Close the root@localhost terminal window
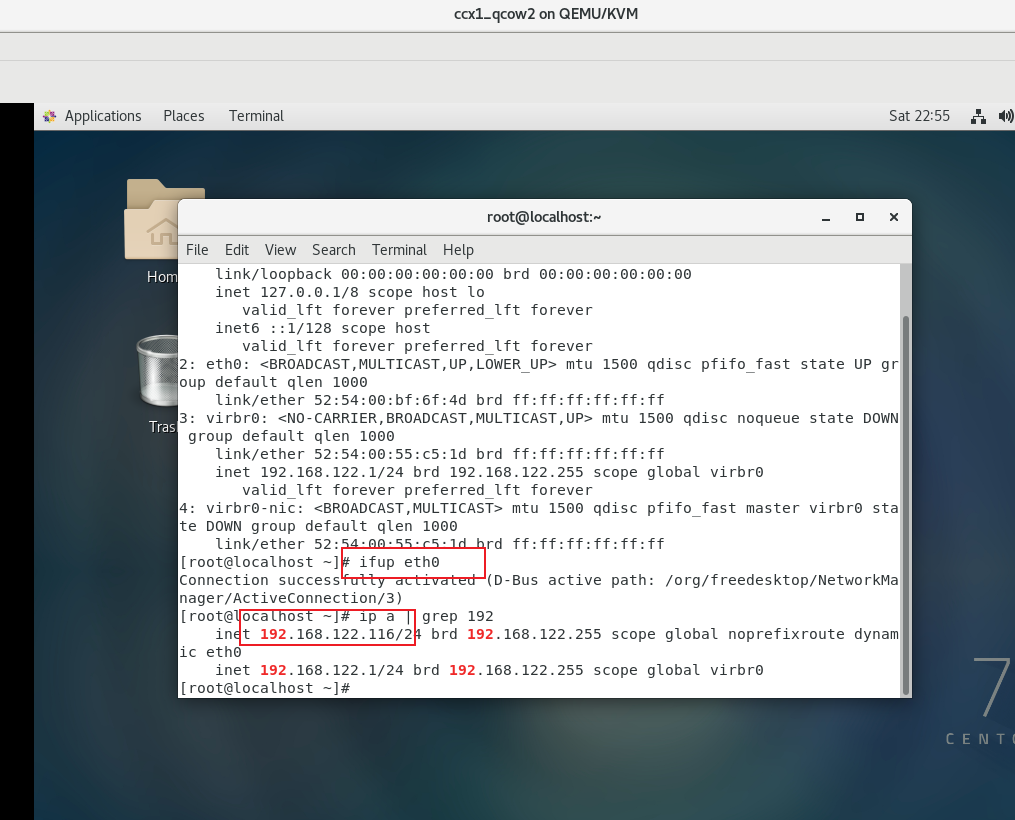Image resolution: width=1015 pixels, height=820 pixels. coord(894,217)
